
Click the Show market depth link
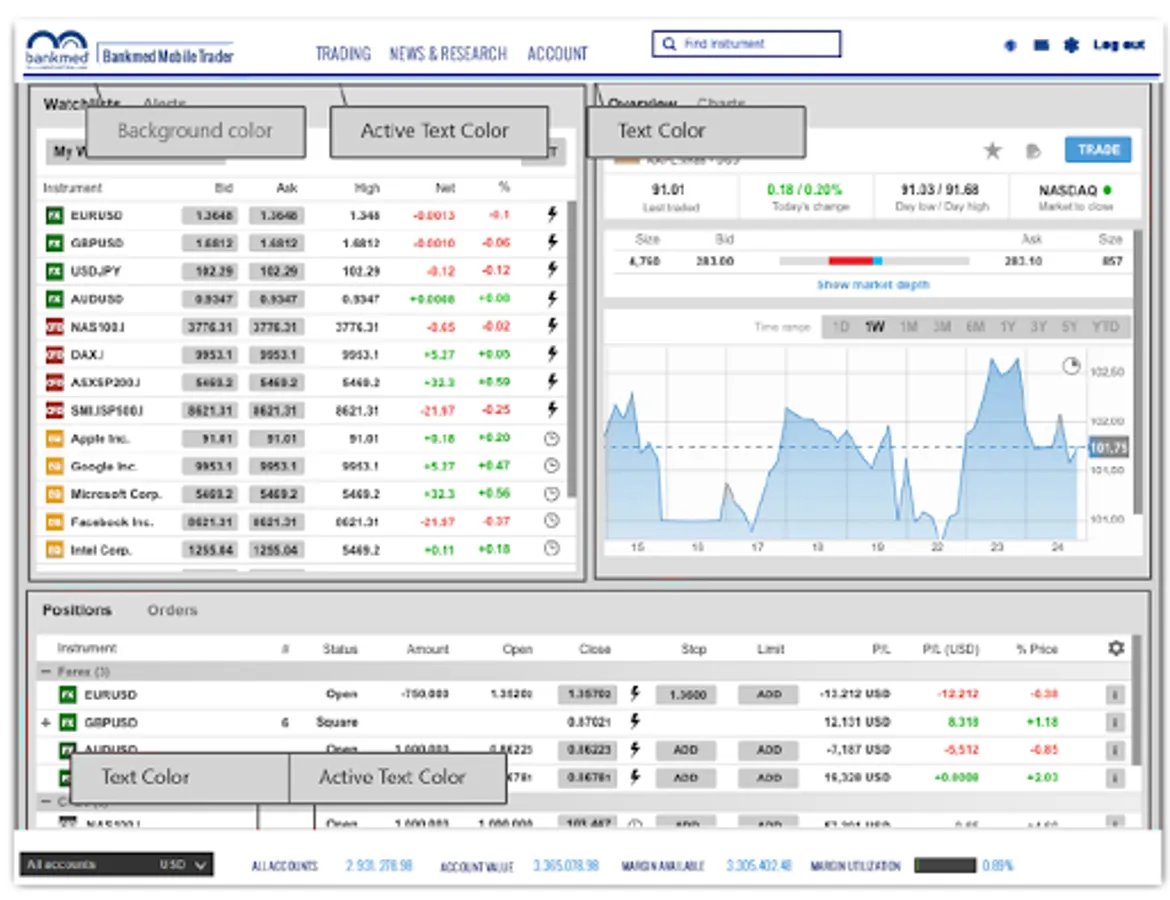(873, 285)
